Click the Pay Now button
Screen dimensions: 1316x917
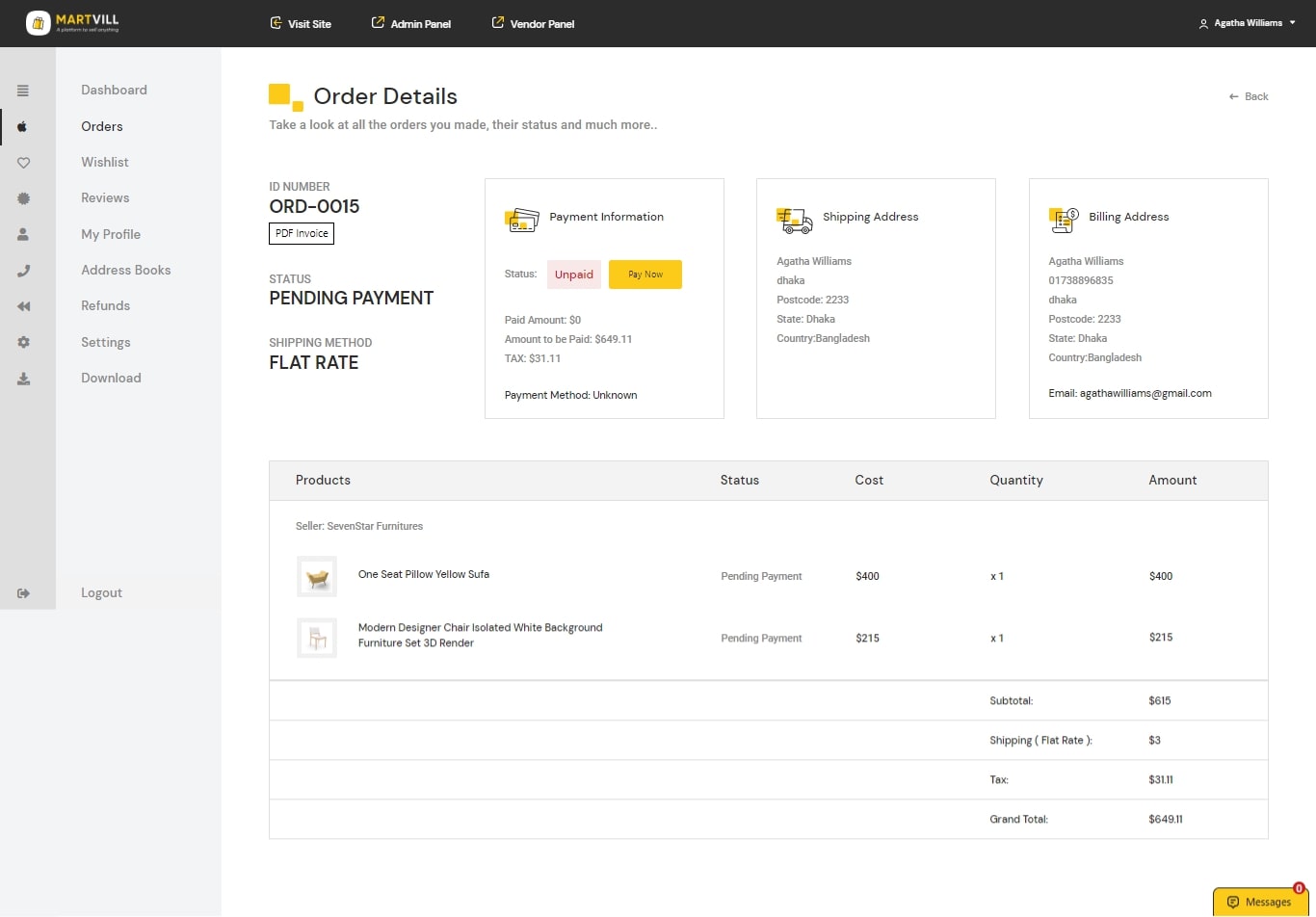pos(645,275)
